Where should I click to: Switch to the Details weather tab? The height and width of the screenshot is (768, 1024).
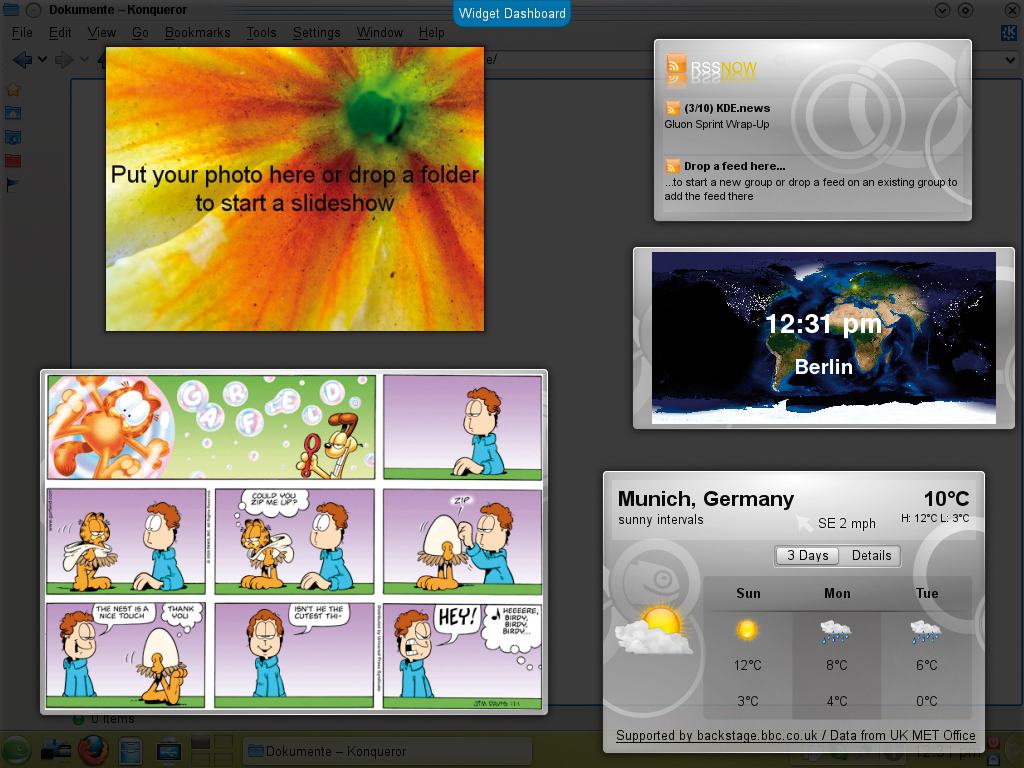click(871, 556)
